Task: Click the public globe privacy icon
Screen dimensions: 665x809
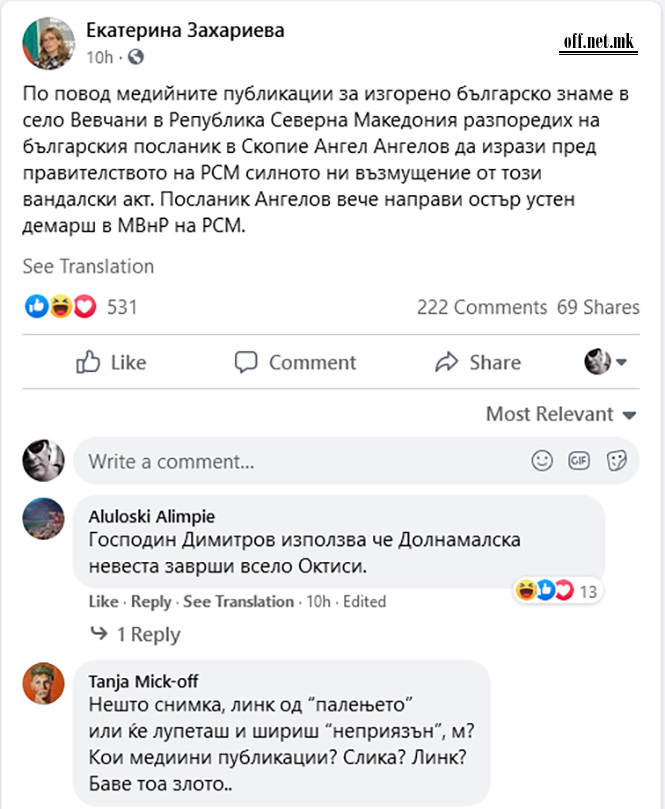Action: click(x=136, y=57)
